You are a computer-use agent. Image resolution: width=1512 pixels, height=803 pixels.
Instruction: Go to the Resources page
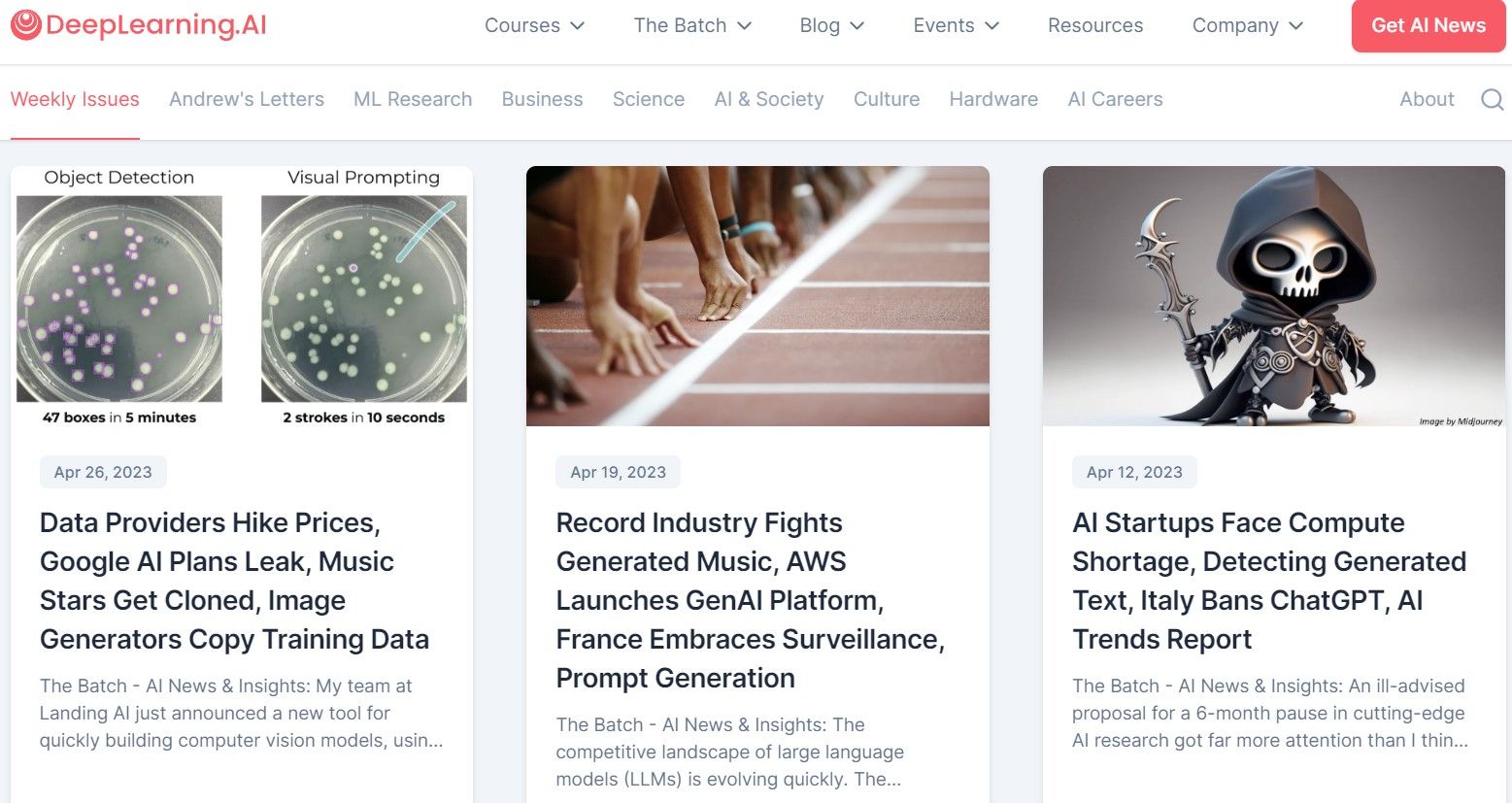pos(1095,25)
